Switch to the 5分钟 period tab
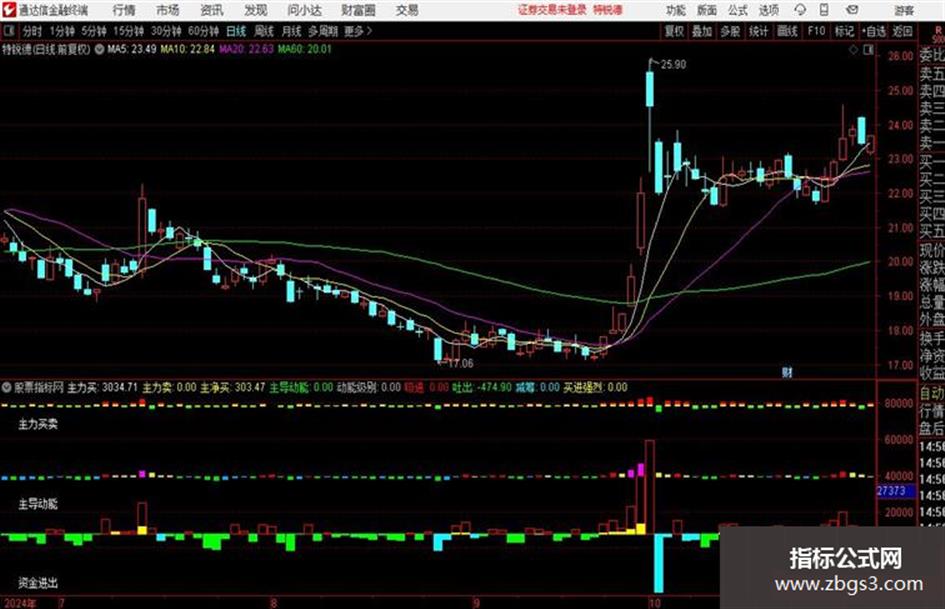The height and width of the screenshot is (609, 945). pos(94,31)
